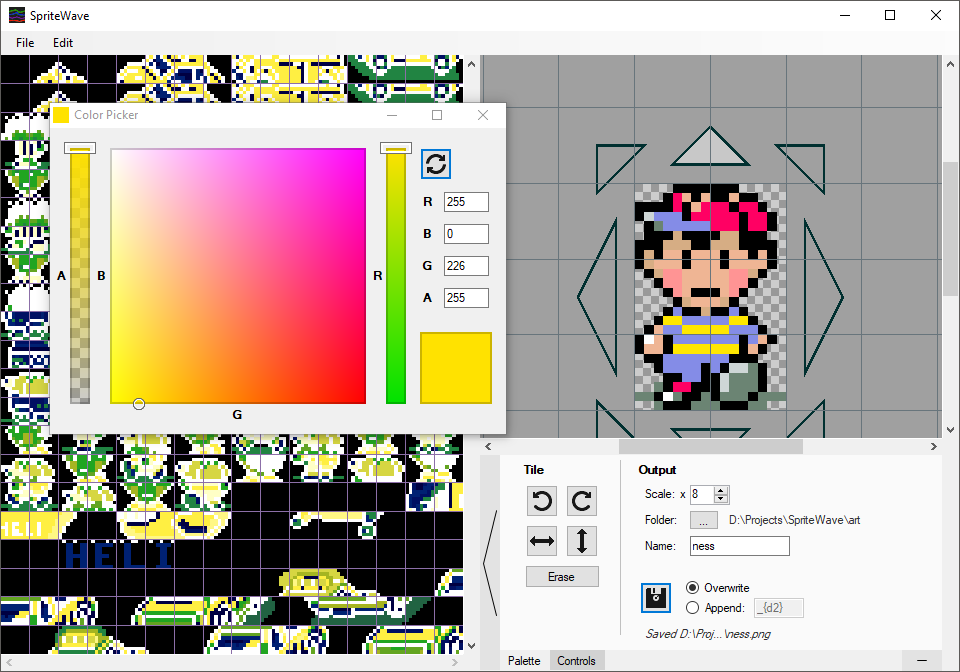Click the tileset horizontal scrollbar right arrow
The height and width of the screenshot is (672, 960).
click(x=454, y=662)
